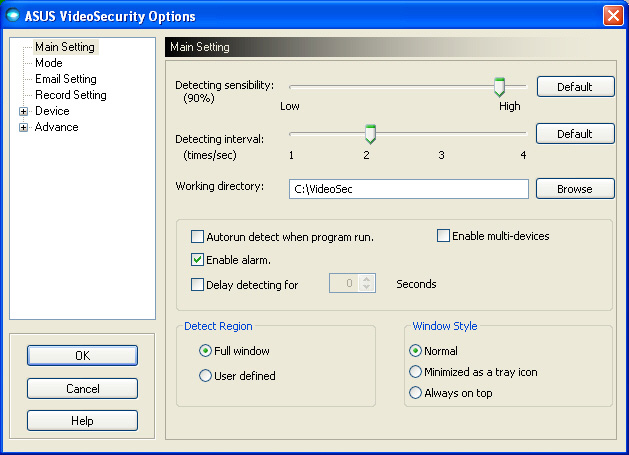The height and width of the screenshot is (455, 629).
Task: Confirm settings with OK button
Action: pos(83,355)
